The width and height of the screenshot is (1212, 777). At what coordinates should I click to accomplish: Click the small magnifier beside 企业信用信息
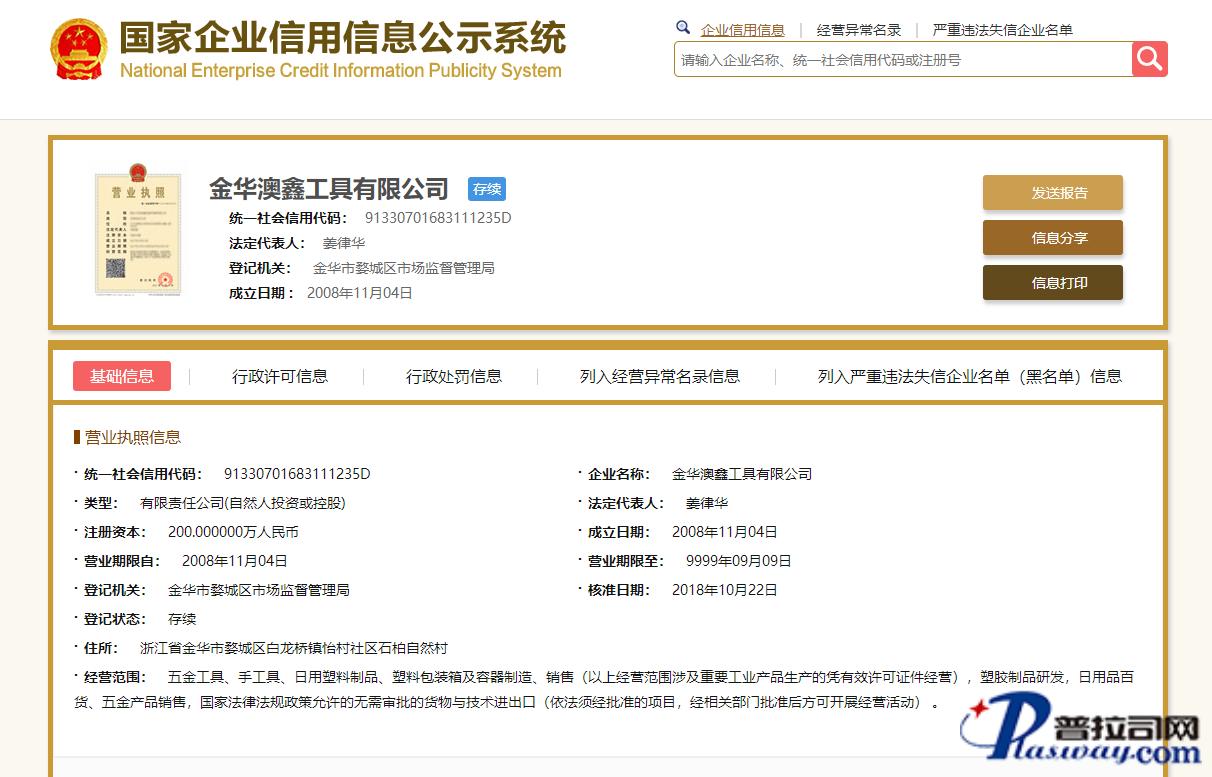click(x=683, y=28)
